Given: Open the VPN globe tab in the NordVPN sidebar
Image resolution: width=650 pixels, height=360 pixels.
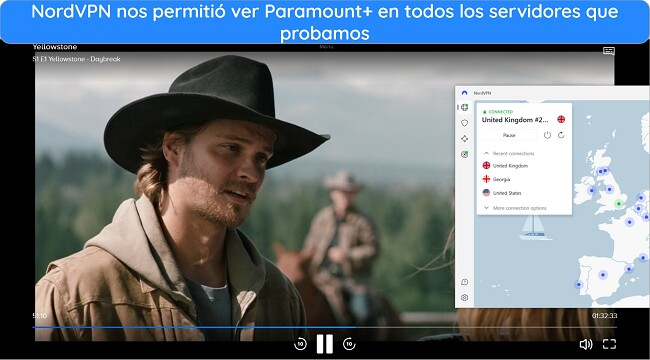Looking at the screenshot, I should (x=464, y=107).
